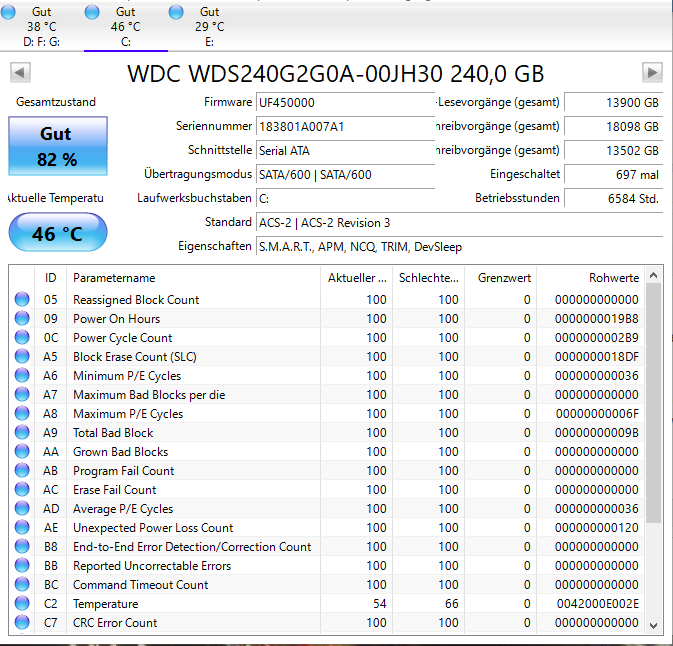This screenshot has height=646, width=673.
Task: Select the raw value 0042000E002E
Action: point(597,604)
